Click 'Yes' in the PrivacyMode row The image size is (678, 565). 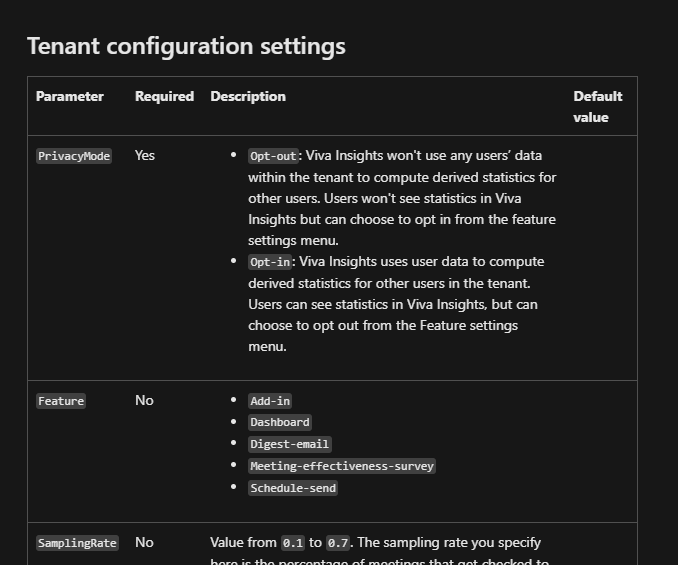click(145, 156)
